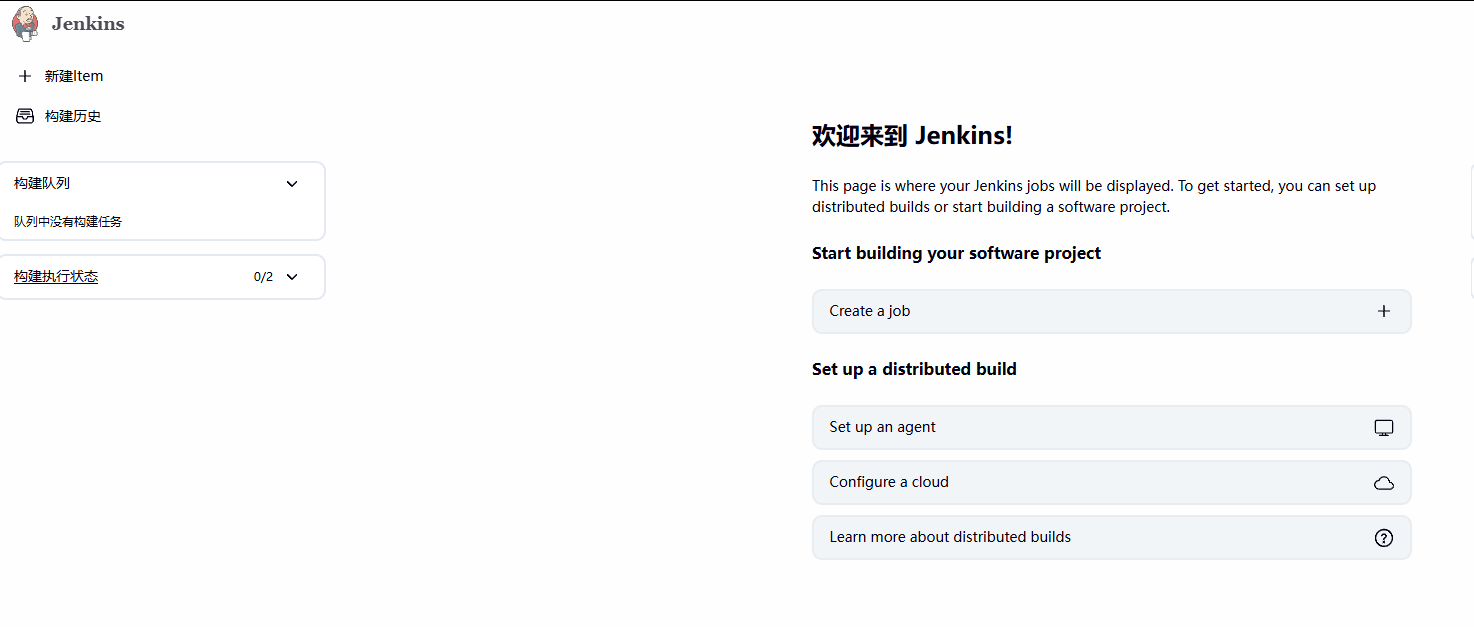Open the 新建Item menu entry
This screenshot has width=1474, height=627.
pyautogui.click(x=74, y=76)
